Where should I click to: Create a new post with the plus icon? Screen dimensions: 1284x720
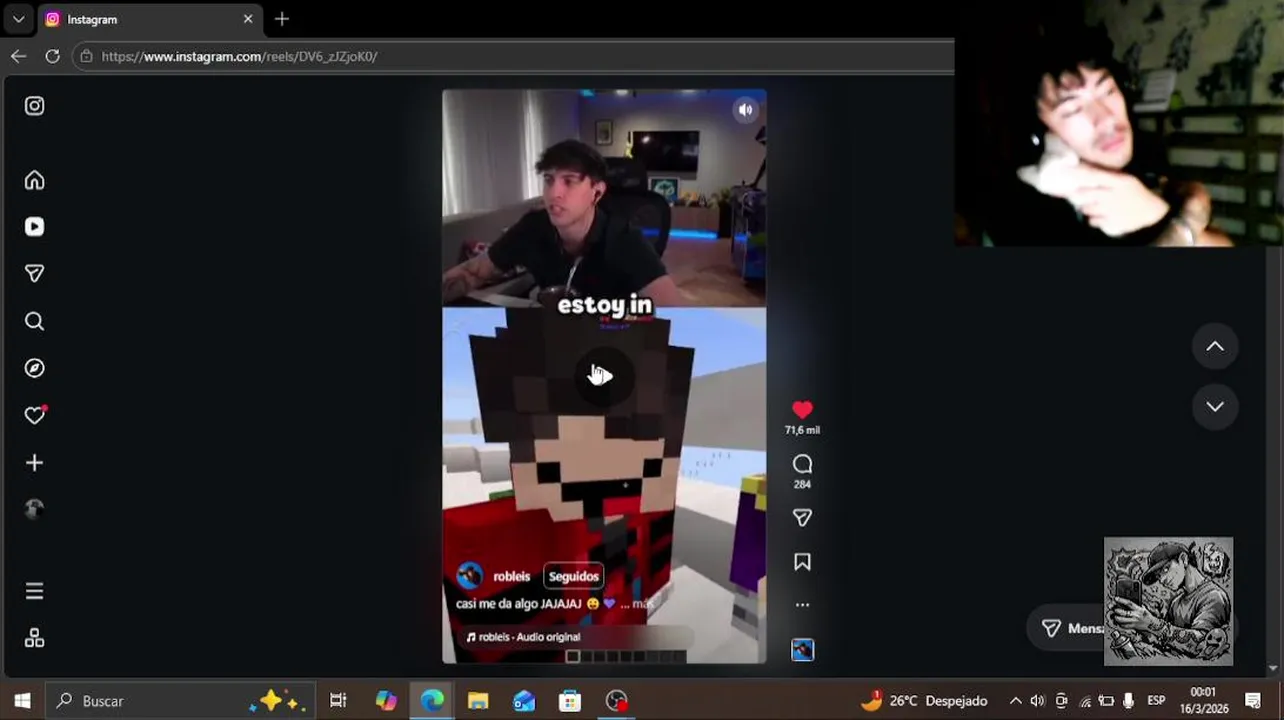tap(34, 463)
